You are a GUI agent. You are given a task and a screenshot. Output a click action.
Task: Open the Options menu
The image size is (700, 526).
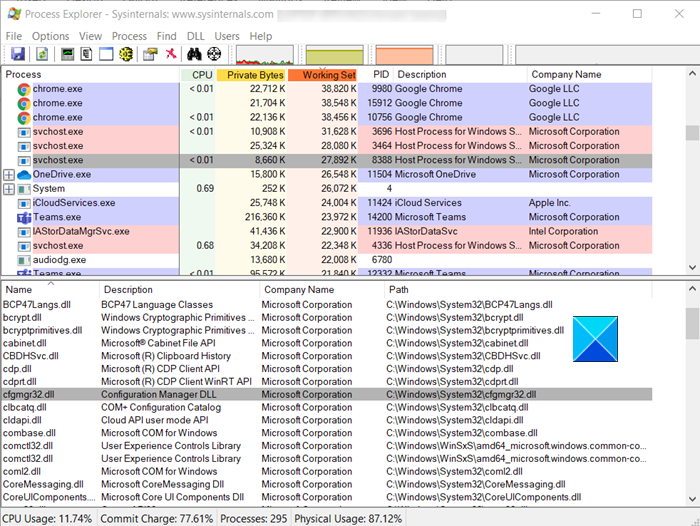click(x=50, y=36)
